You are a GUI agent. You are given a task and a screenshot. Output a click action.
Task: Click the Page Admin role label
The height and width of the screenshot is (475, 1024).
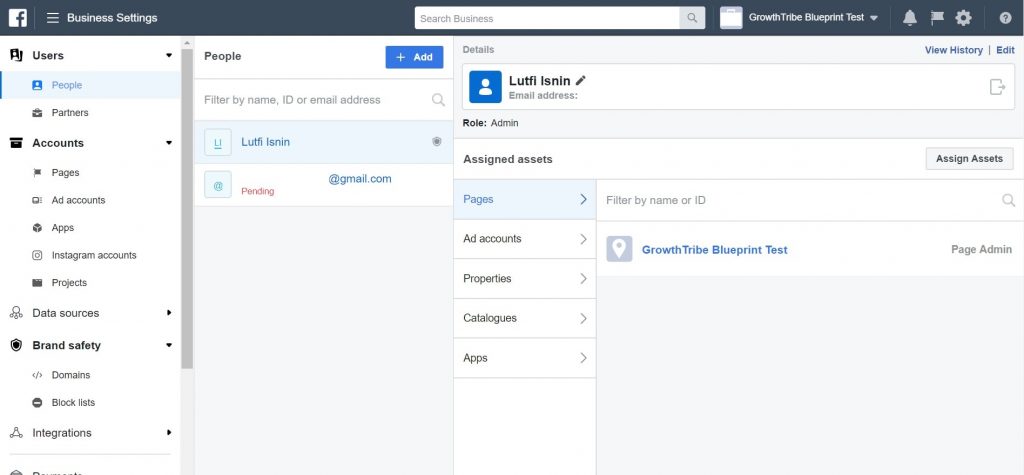tap(981, 250)
